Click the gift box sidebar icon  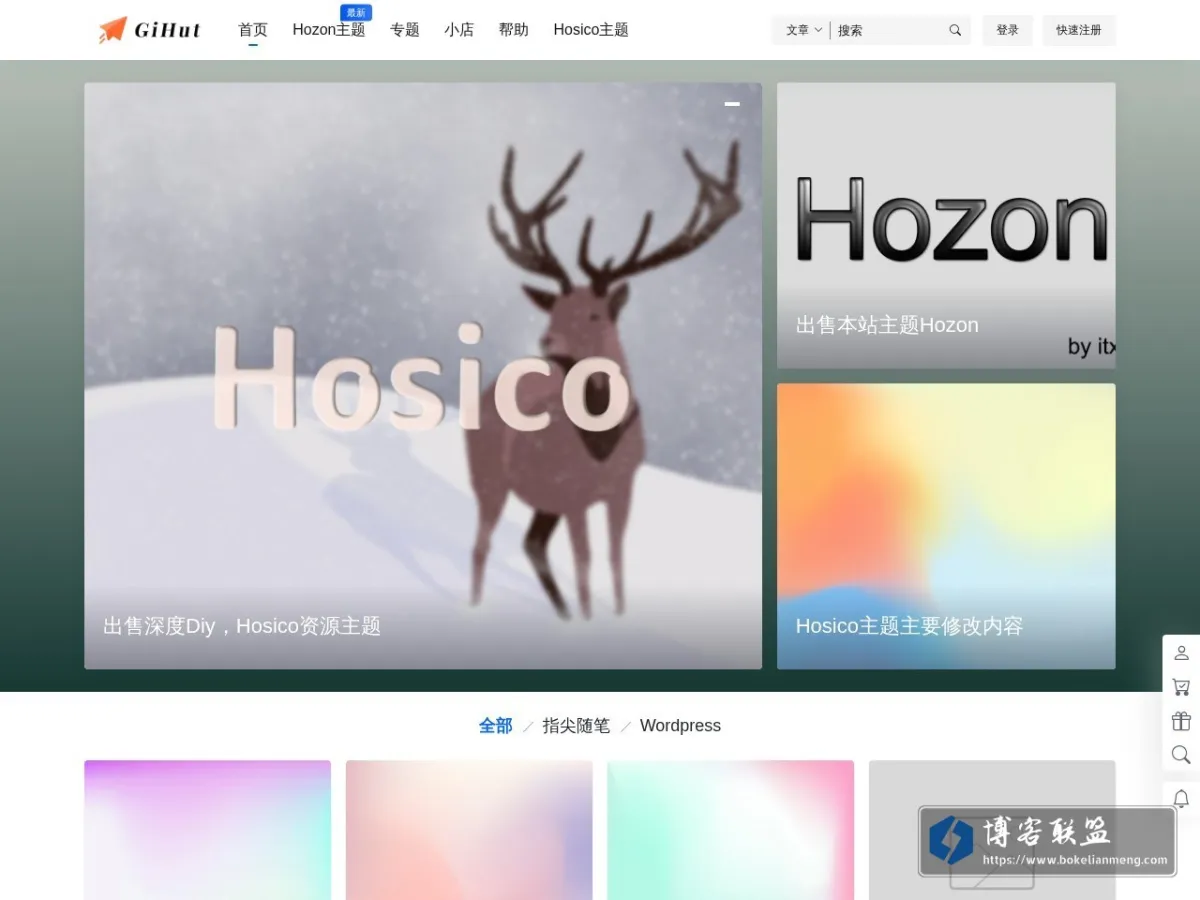(1181, 721)
